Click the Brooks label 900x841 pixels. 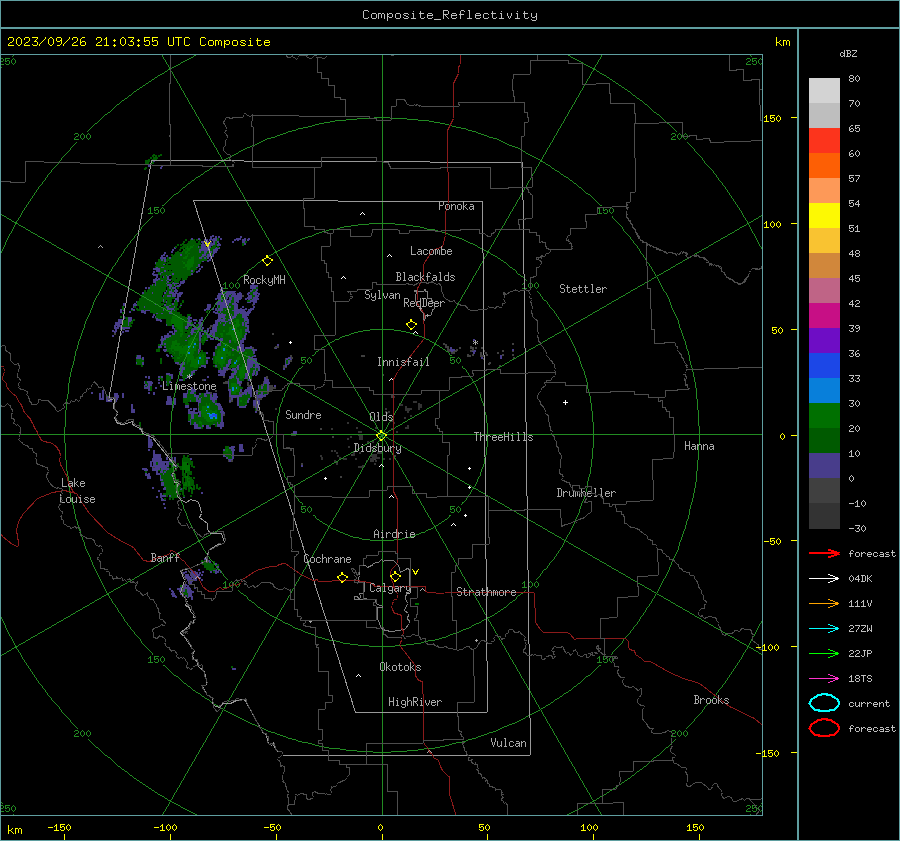pos(711,700)
